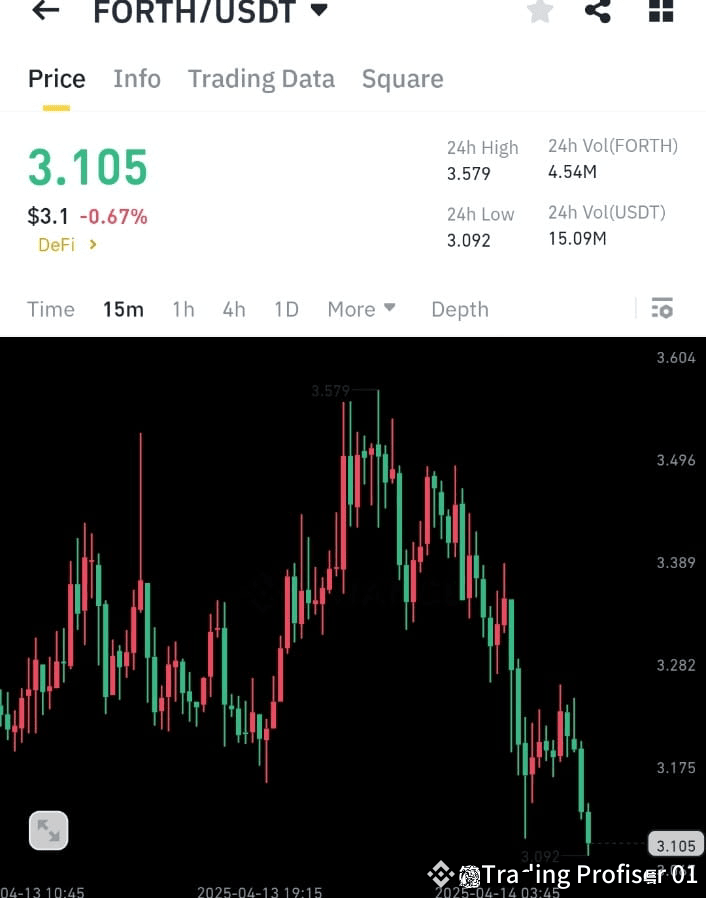Tap the fullscreen expand icon on the chart
Image resolution: width=706 pixels, height=898 pixels.
click(48, 830)
